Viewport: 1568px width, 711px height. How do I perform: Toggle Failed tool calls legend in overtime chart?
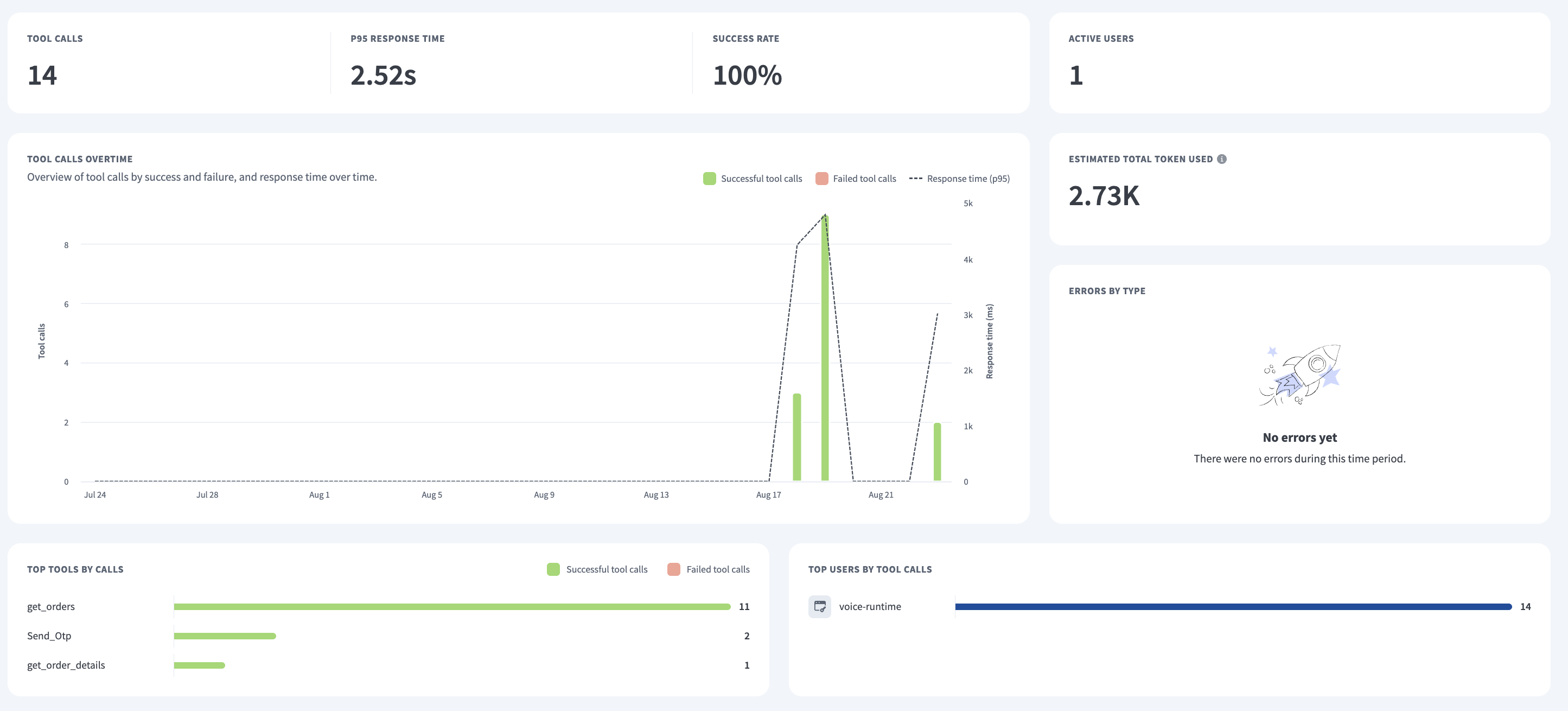pyautogui.click(x=855, y=179)
